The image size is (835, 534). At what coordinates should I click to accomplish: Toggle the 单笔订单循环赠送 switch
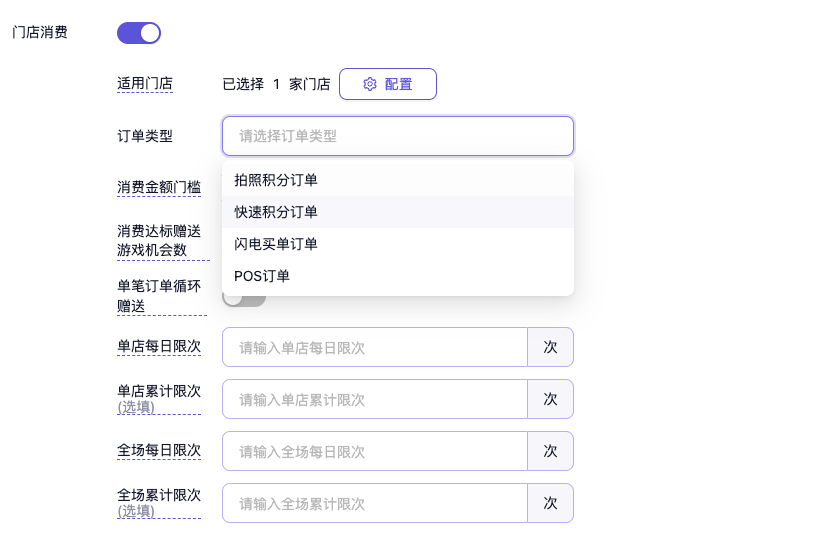pos(244,298)
